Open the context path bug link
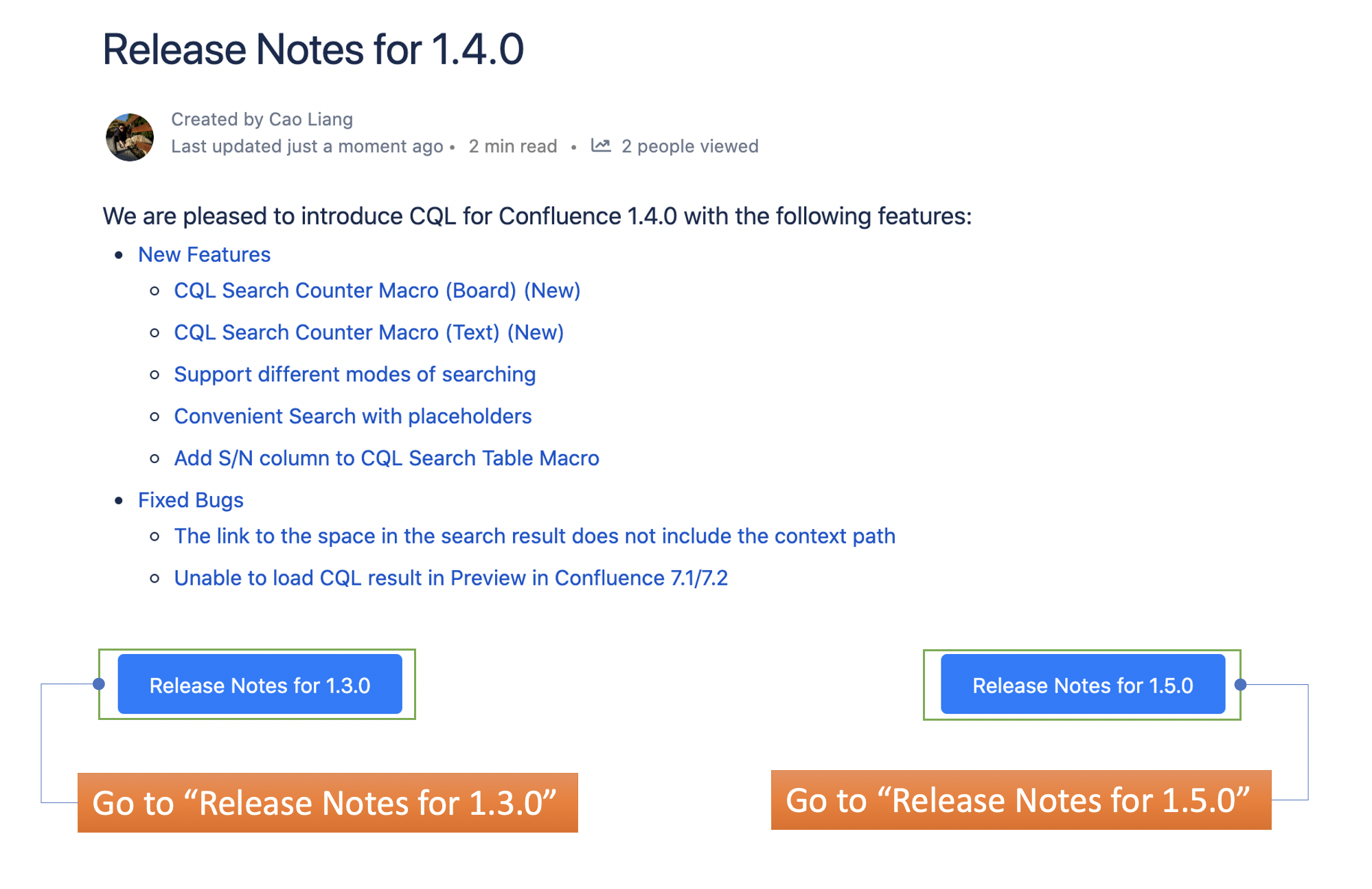 pyautogui.click(x=534, y=537)
